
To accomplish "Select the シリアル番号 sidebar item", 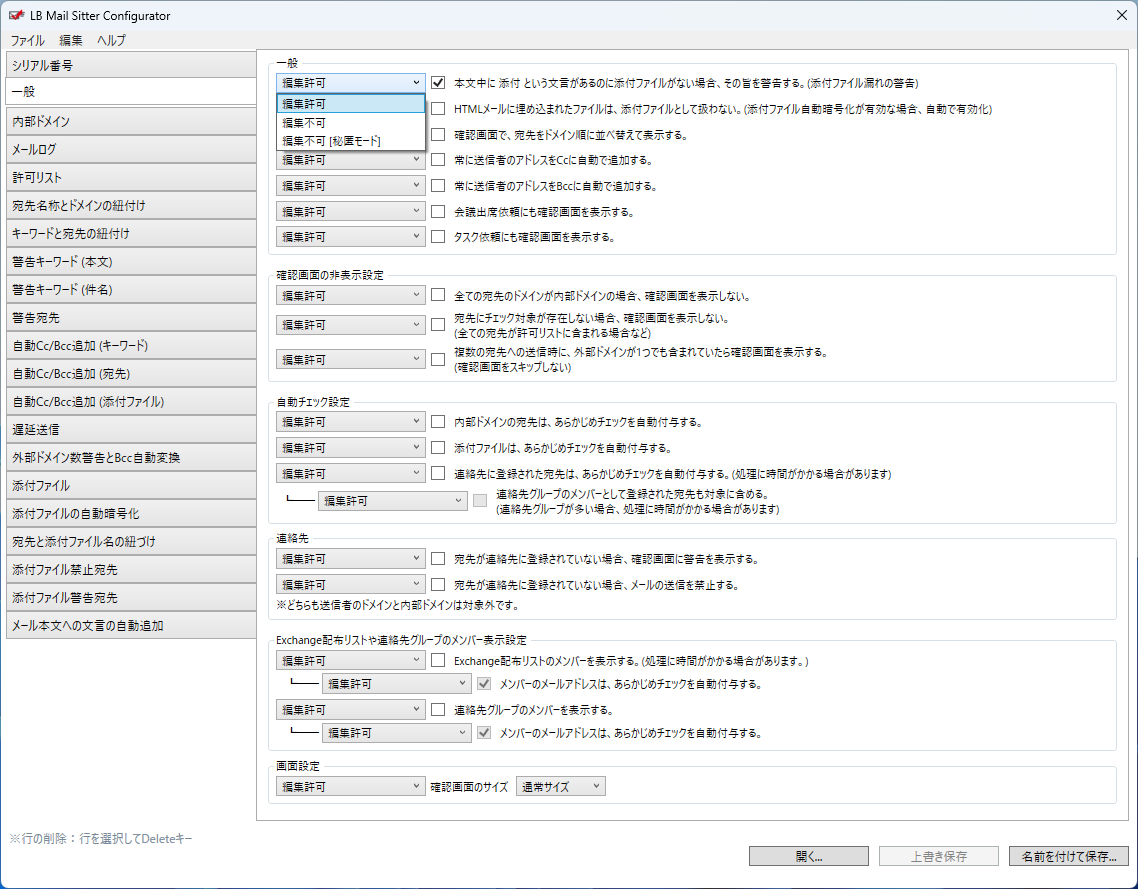I will click(x=128, y=65).
